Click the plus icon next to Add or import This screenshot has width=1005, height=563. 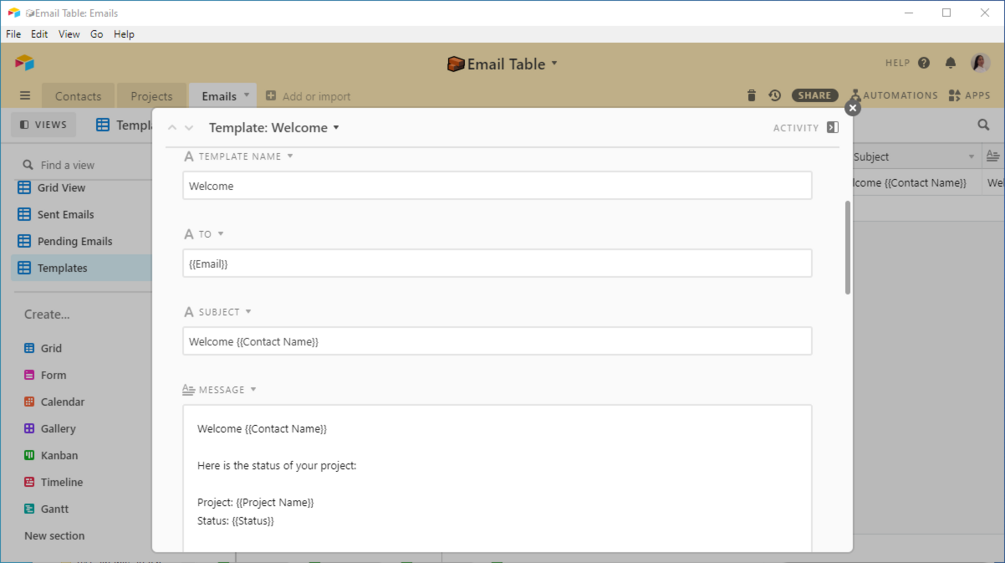tap(271, 96)
